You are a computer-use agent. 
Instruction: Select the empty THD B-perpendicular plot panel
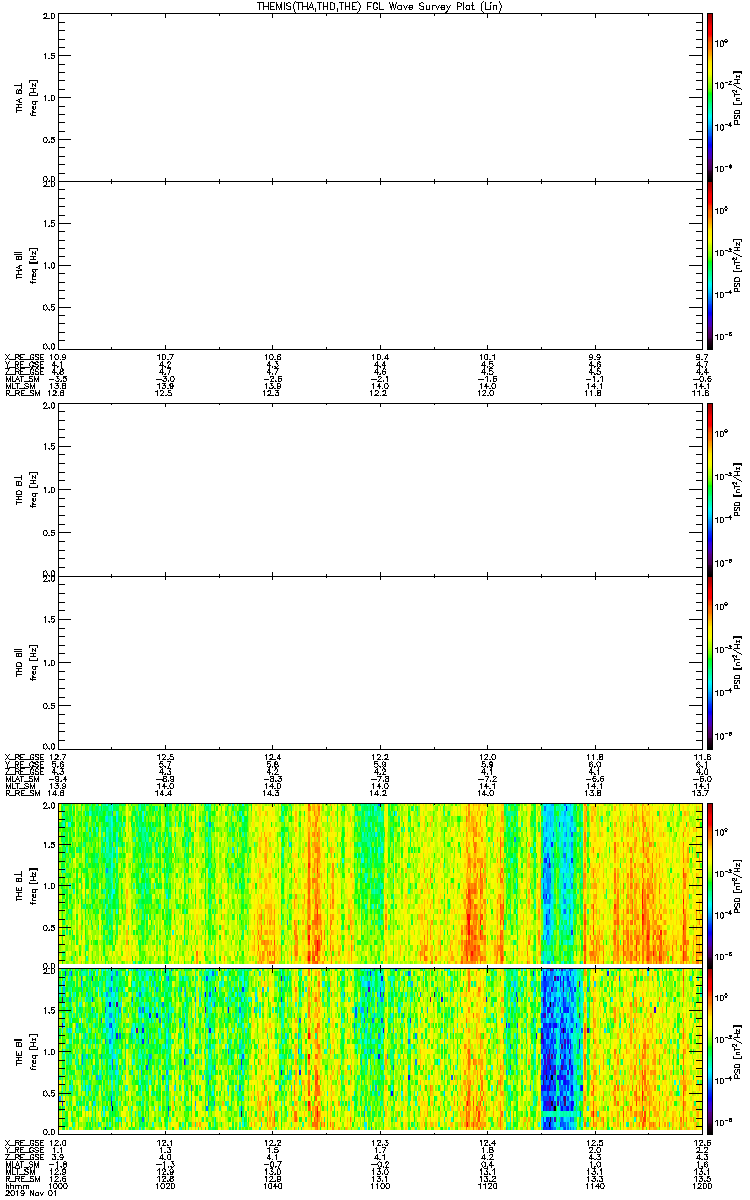[x=380, y=490]
